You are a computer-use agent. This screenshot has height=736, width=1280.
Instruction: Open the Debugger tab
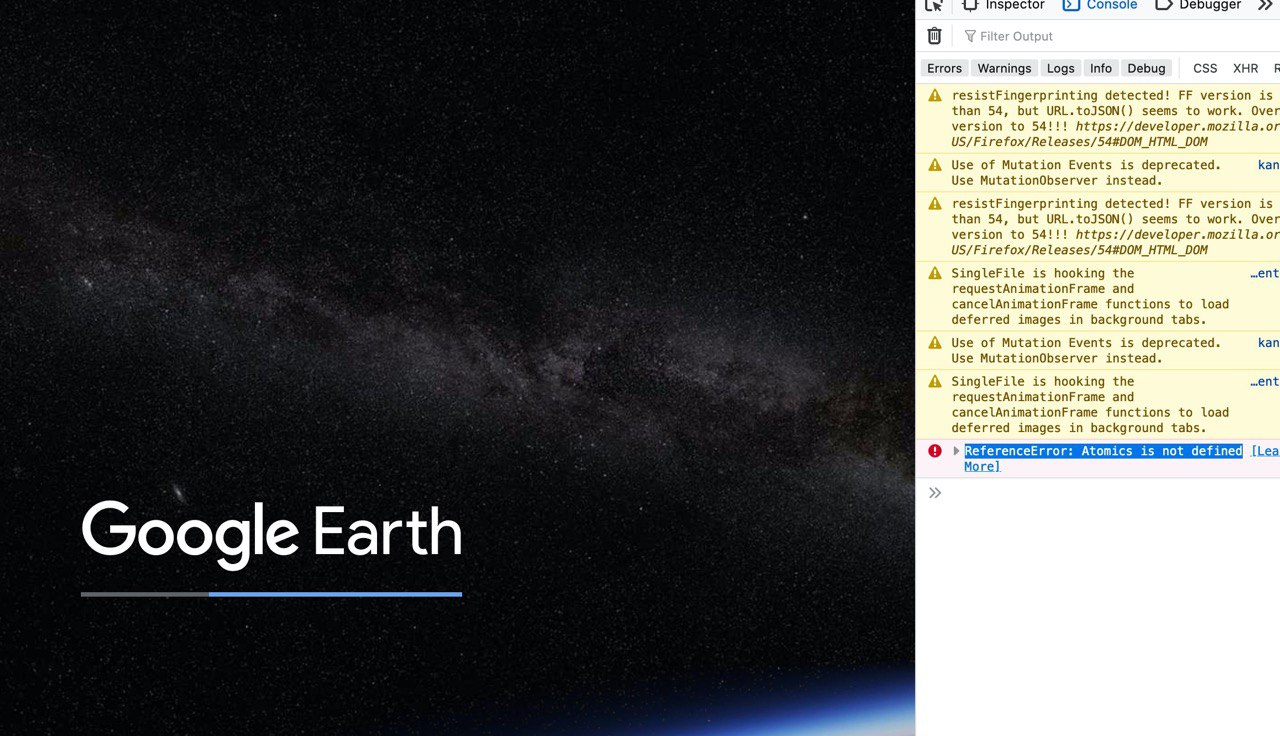pos(1198,5)
